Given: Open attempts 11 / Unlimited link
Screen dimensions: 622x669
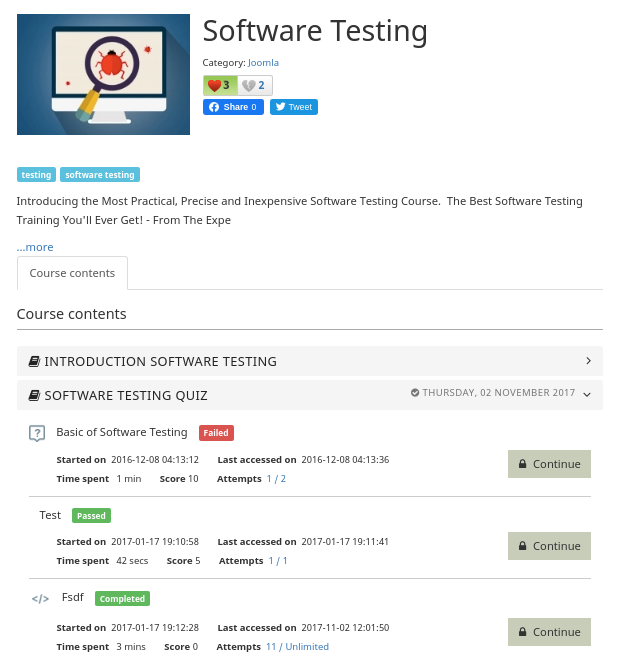Looking at the screenshot, I should [x=297, y=647].
